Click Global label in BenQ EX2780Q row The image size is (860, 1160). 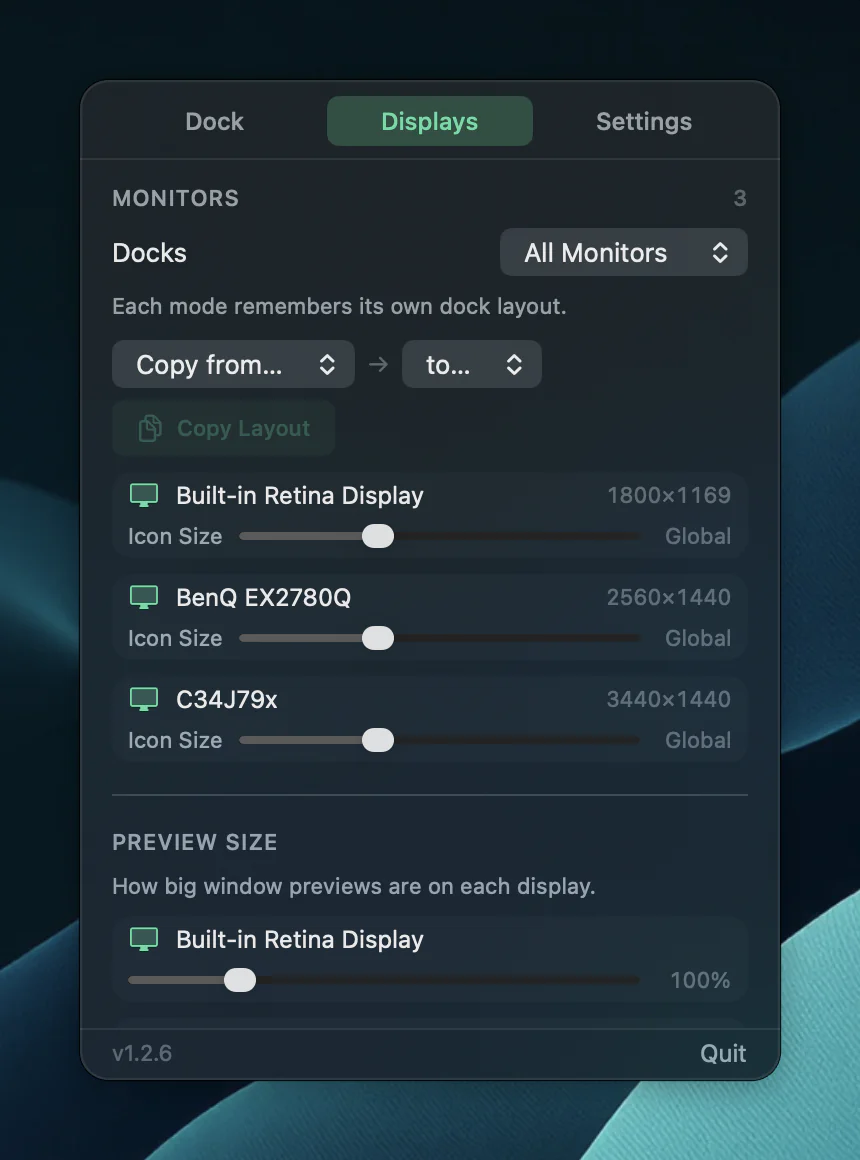point(698,638)
